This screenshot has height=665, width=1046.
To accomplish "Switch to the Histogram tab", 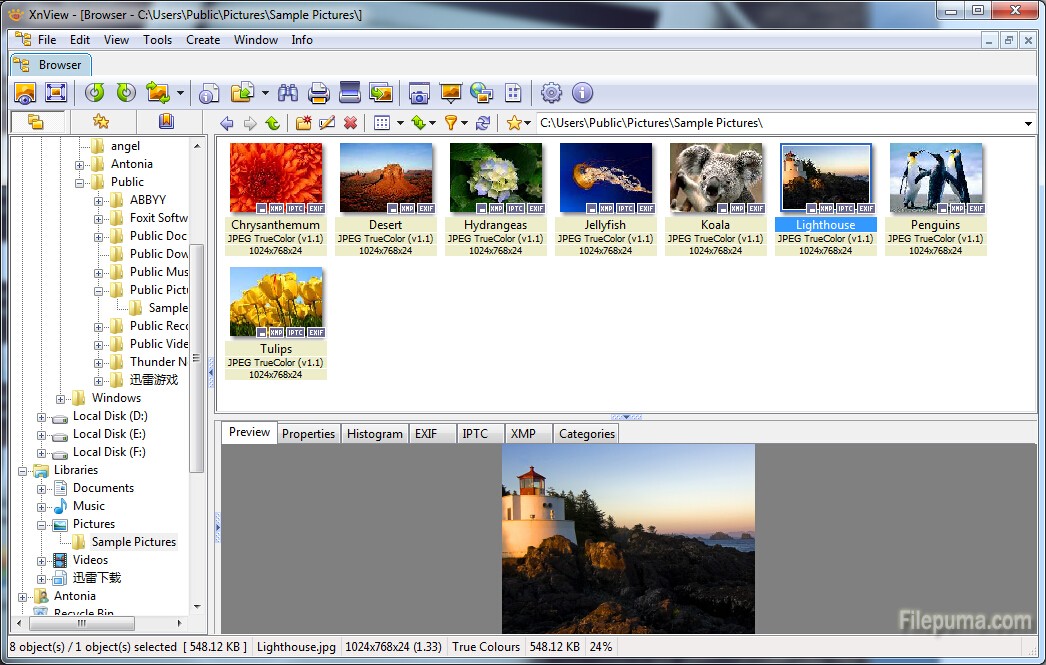I will (375, 433).
